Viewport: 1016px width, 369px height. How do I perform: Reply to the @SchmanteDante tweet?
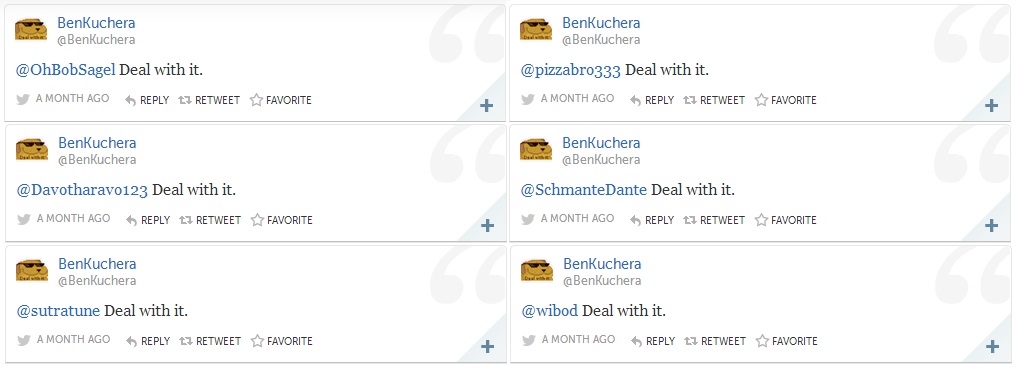pyautogui.click(x=652, y=220)
